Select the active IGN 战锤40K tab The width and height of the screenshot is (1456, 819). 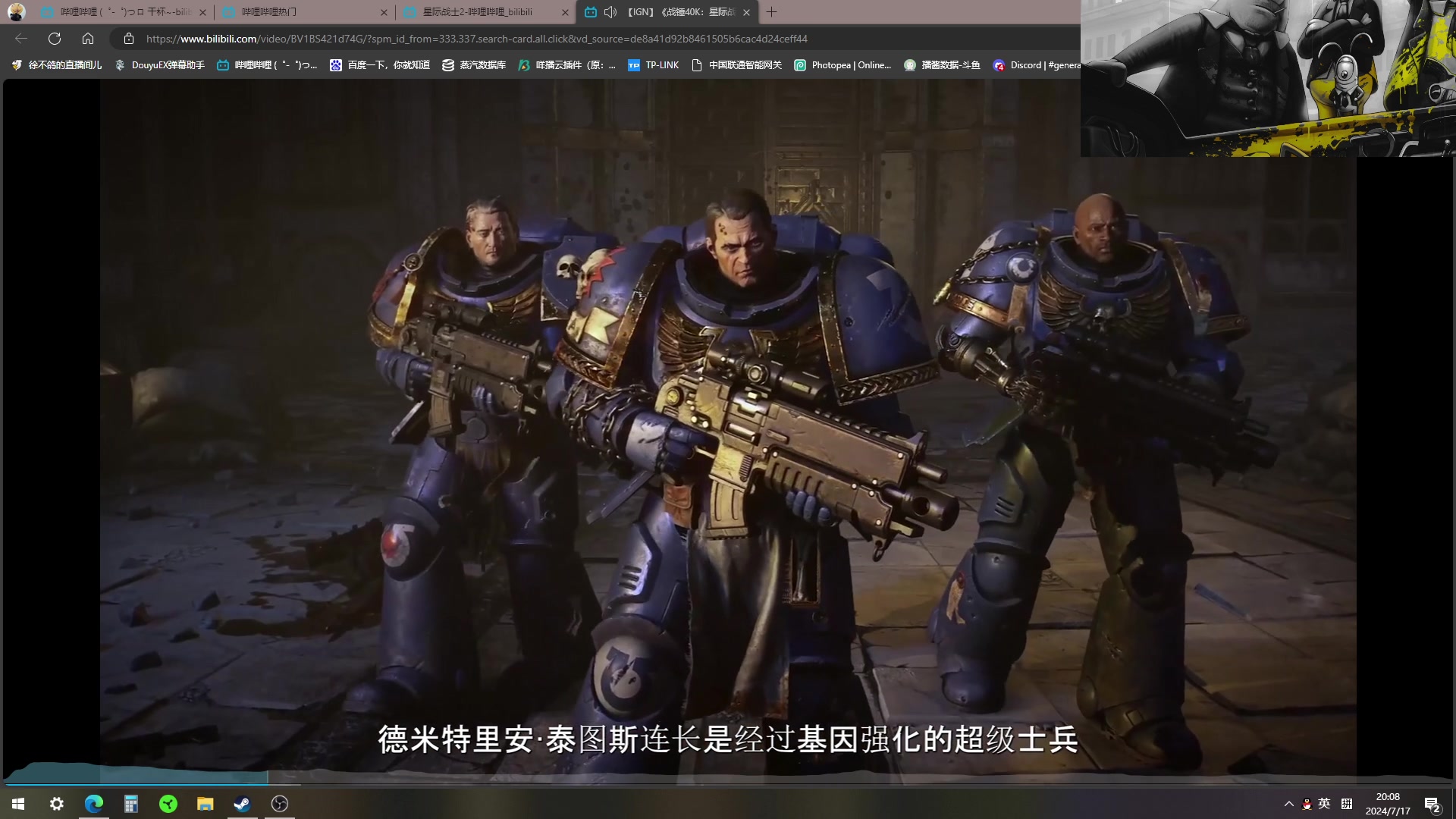667,12
